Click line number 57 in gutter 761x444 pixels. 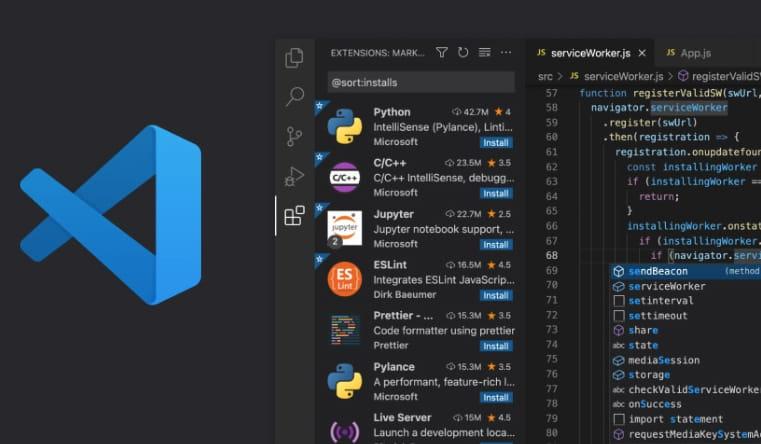coord(552,93)
